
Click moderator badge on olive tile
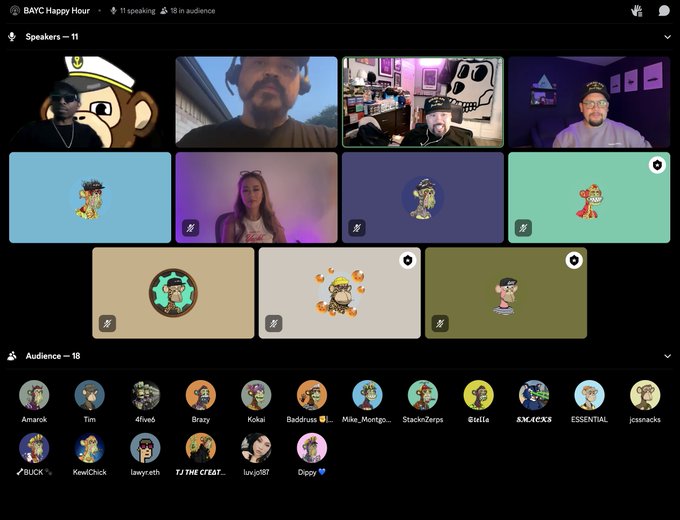coord(574,260)
